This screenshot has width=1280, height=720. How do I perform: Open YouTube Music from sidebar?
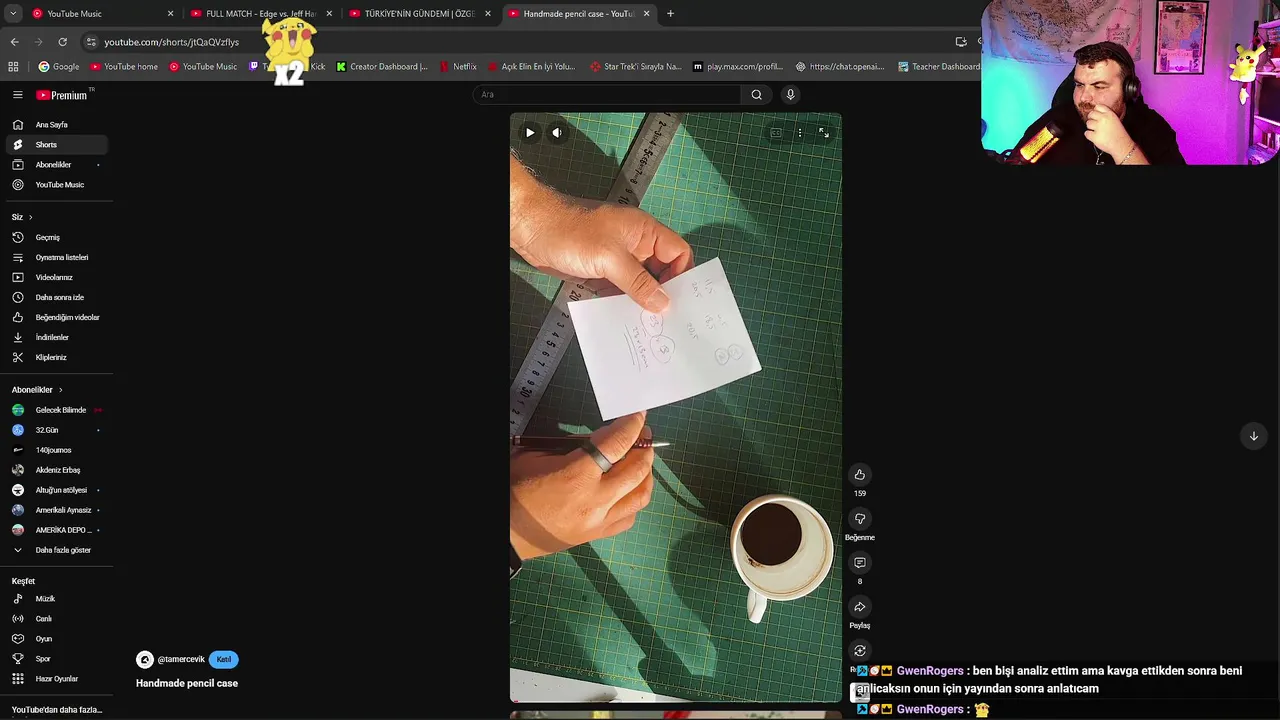[56, 185]
